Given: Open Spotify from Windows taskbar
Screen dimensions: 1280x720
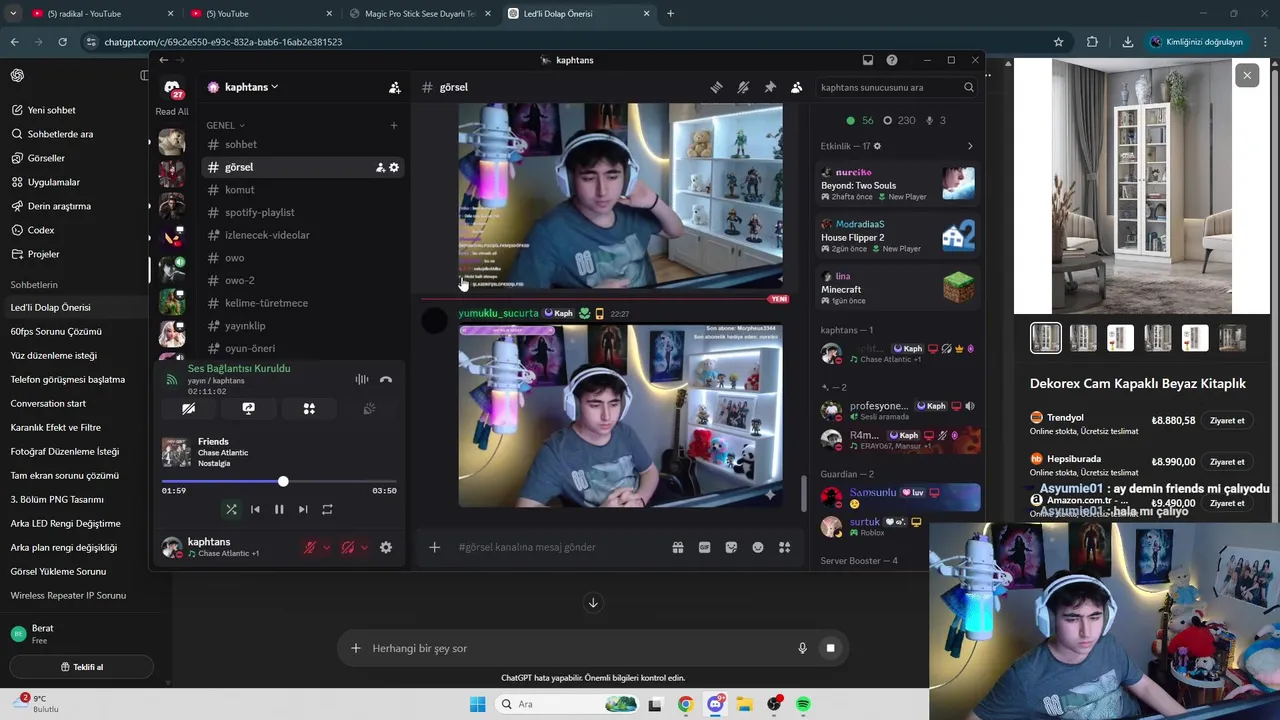Looking at the screenshot, I should 804,704.
